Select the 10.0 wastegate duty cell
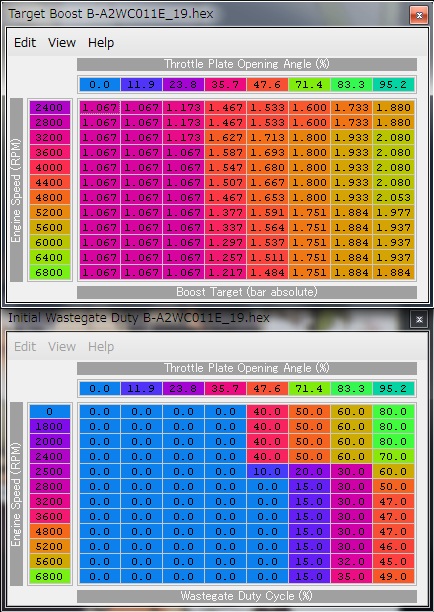 click(x=267, y=471)
